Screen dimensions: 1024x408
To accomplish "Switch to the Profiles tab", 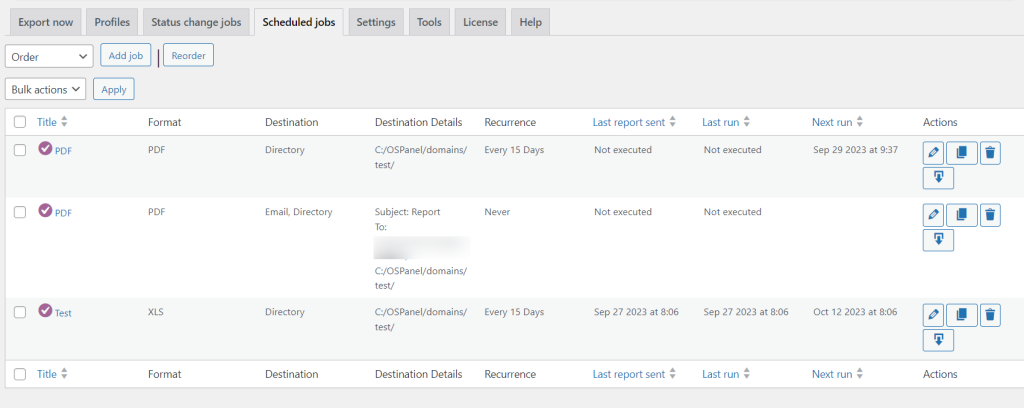I will pyautogui.click(x=112, y=22).
